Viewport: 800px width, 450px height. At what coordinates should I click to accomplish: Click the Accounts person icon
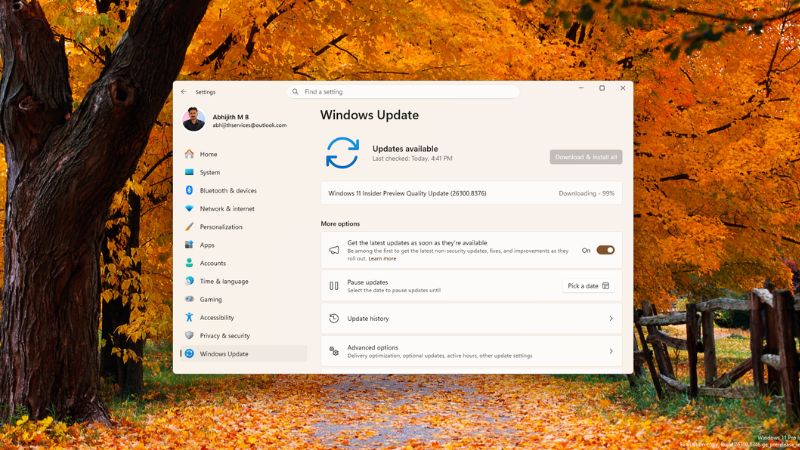(189, 263)
